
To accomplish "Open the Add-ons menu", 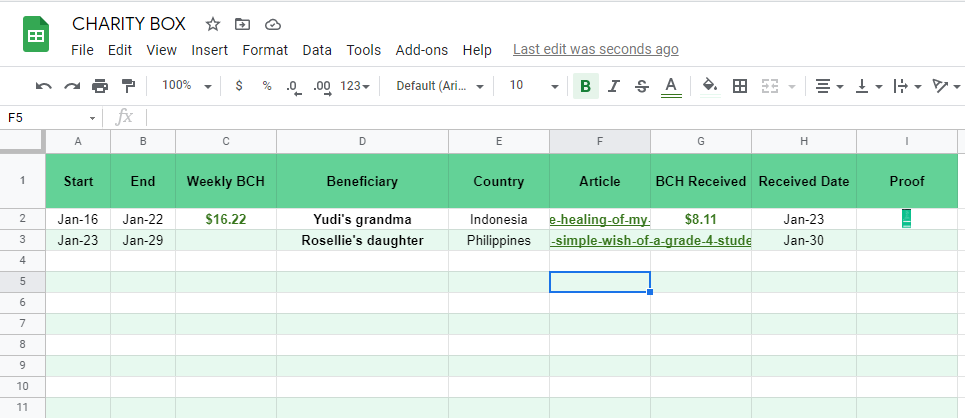I will (x=422, y=50).
